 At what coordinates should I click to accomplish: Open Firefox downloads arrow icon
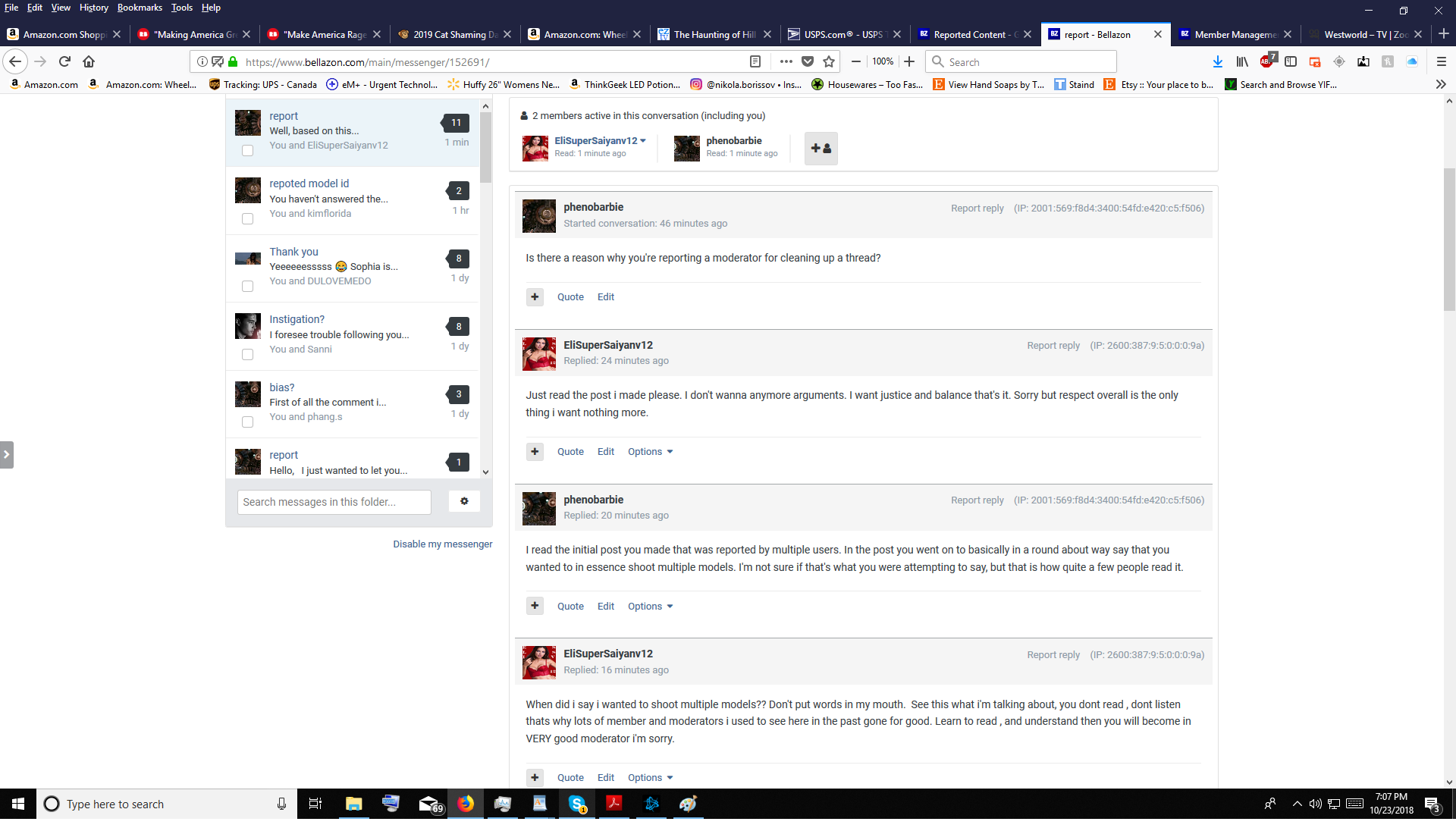1217,61
